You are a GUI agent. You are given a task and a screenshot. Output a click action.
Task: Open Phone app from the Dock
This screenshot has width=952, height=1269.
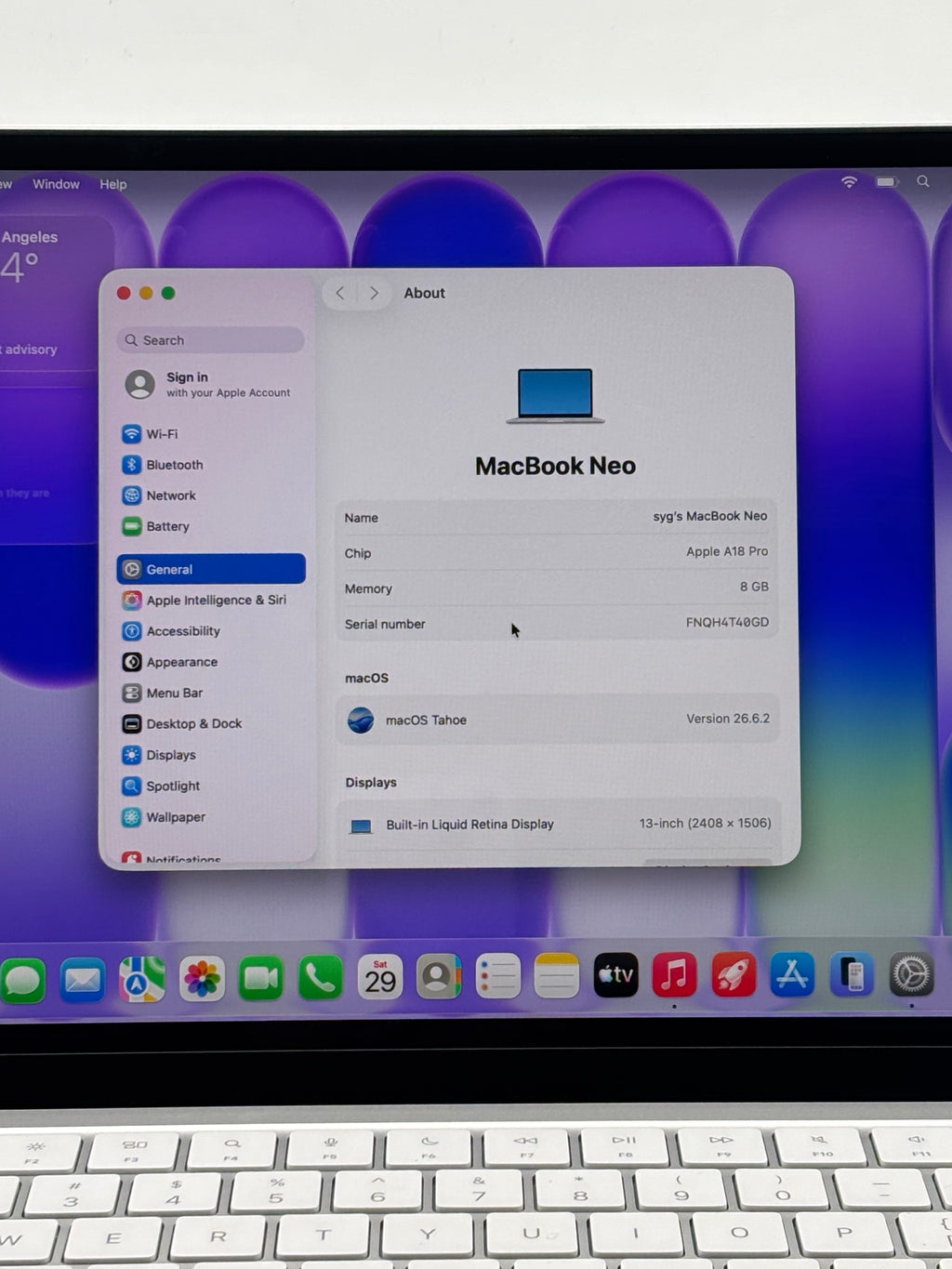click(x=321, y=978)
